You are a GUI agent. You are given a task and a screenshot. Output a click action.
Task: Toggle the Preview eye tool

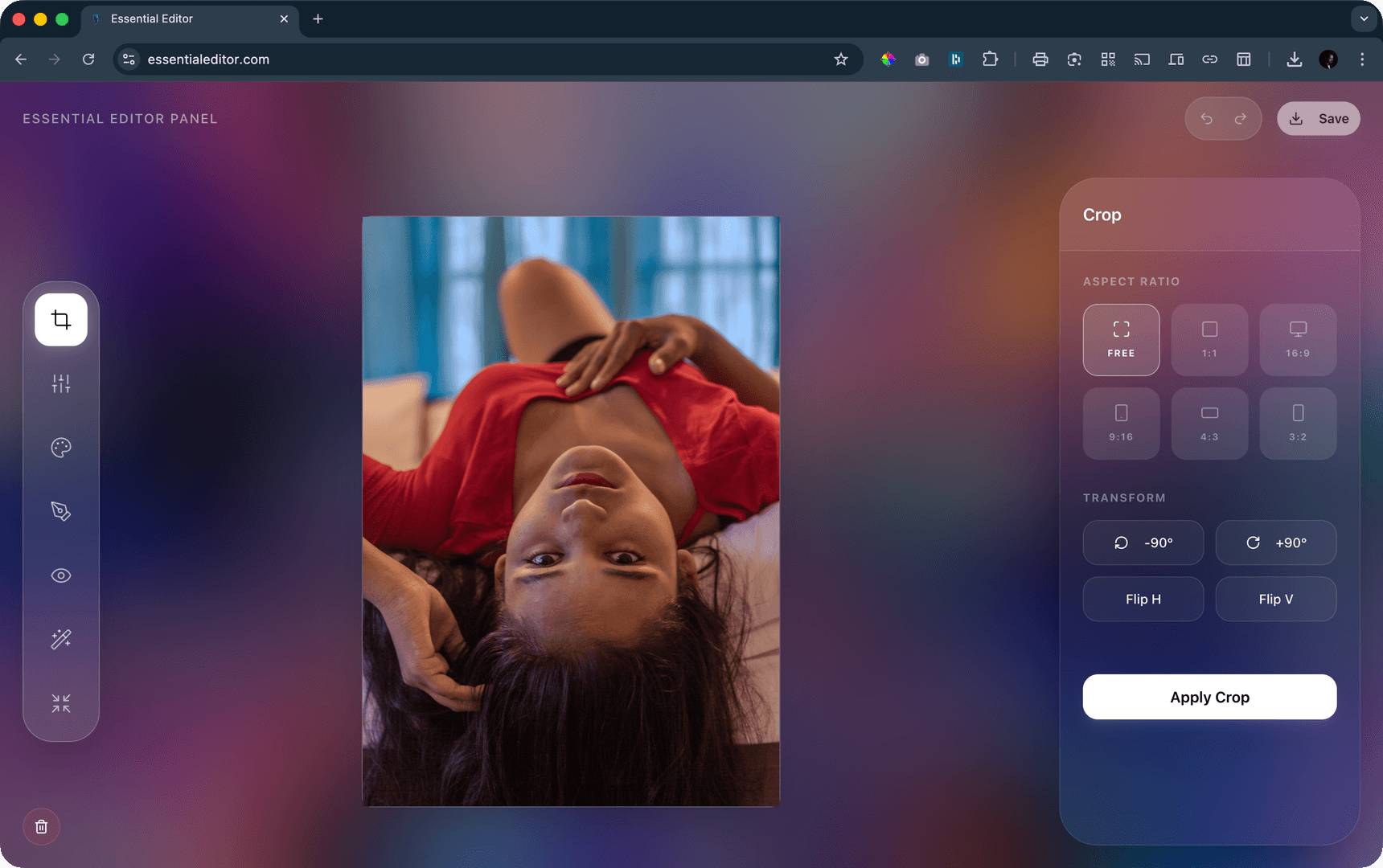click(x=61, y=575)
